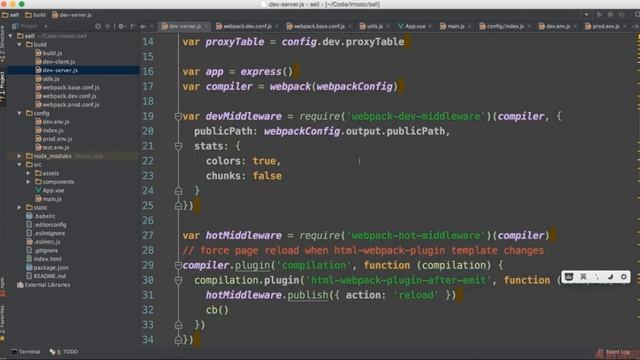Select build.js in the project tree
Image resolution: width=640 pixels, height=360 pixels.
pos(49,53)
